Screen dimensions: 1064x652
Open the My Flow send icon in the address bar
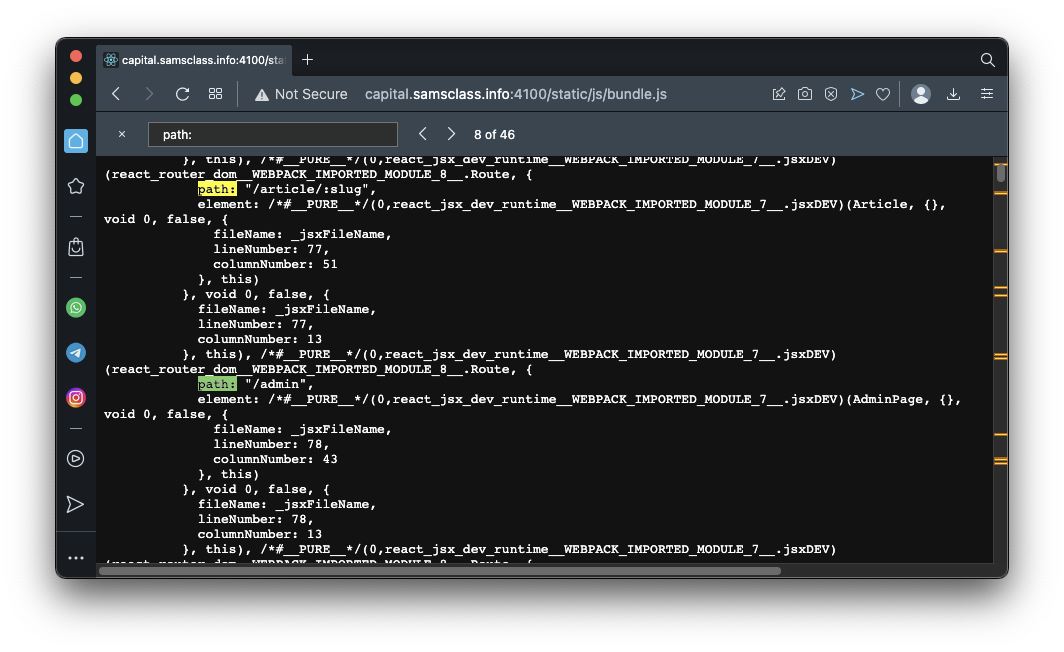click(x=857, y=94)
